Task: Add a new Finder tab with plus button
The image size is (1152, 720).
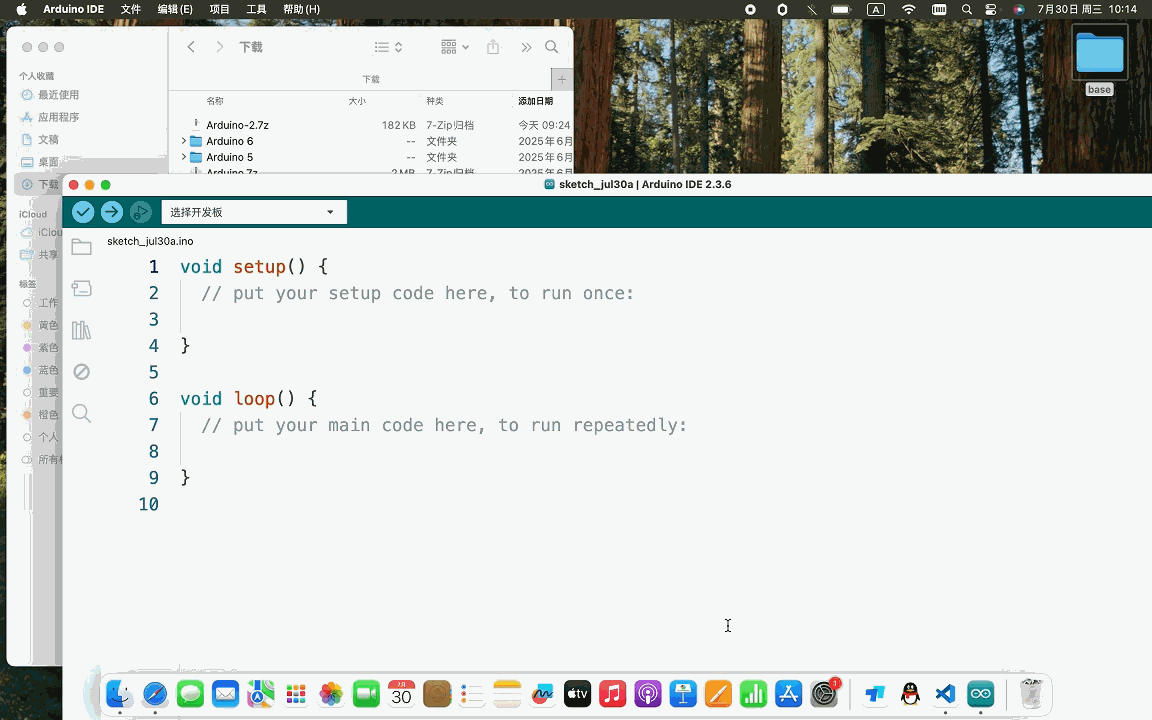Action: pos(561,79)
